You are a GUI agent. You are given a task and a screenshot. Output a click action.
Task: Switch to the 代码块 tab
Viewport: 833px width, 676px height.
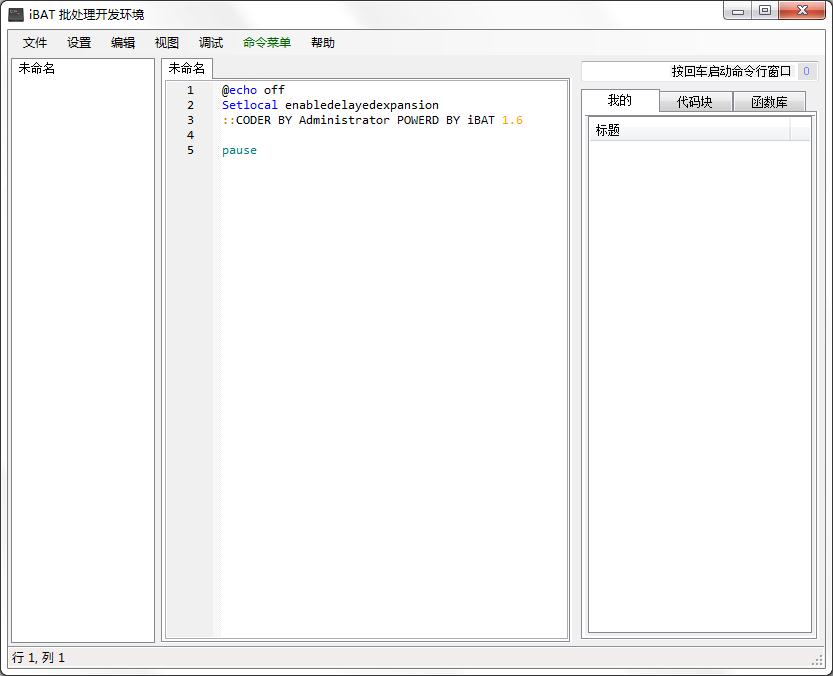pyautogui.click(x=695, y=102)
